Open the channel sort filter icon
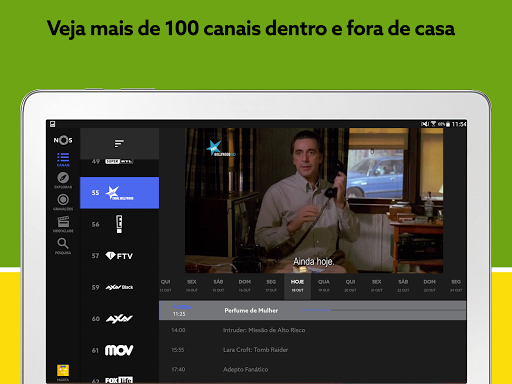The image size is (512, 384). (x=119, y=143)
